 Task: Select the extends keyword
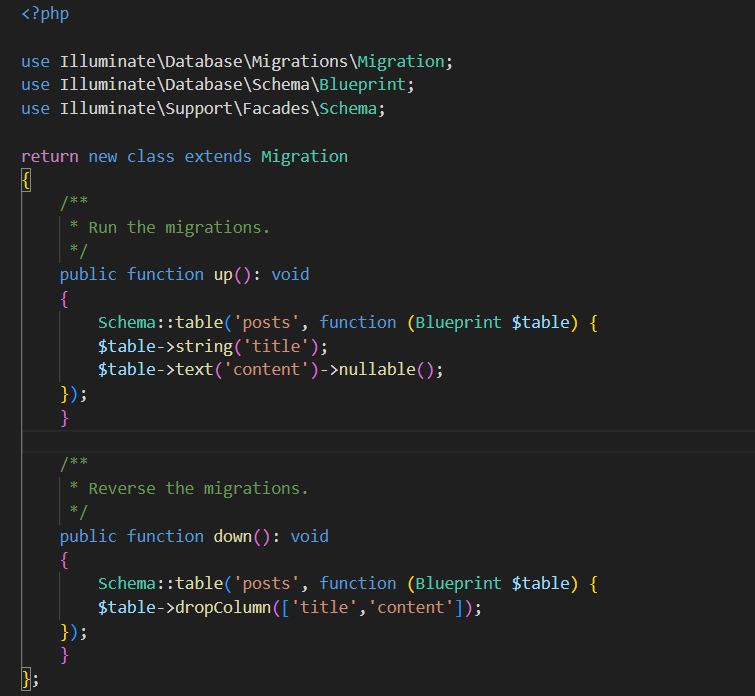[x=218, y=156]
